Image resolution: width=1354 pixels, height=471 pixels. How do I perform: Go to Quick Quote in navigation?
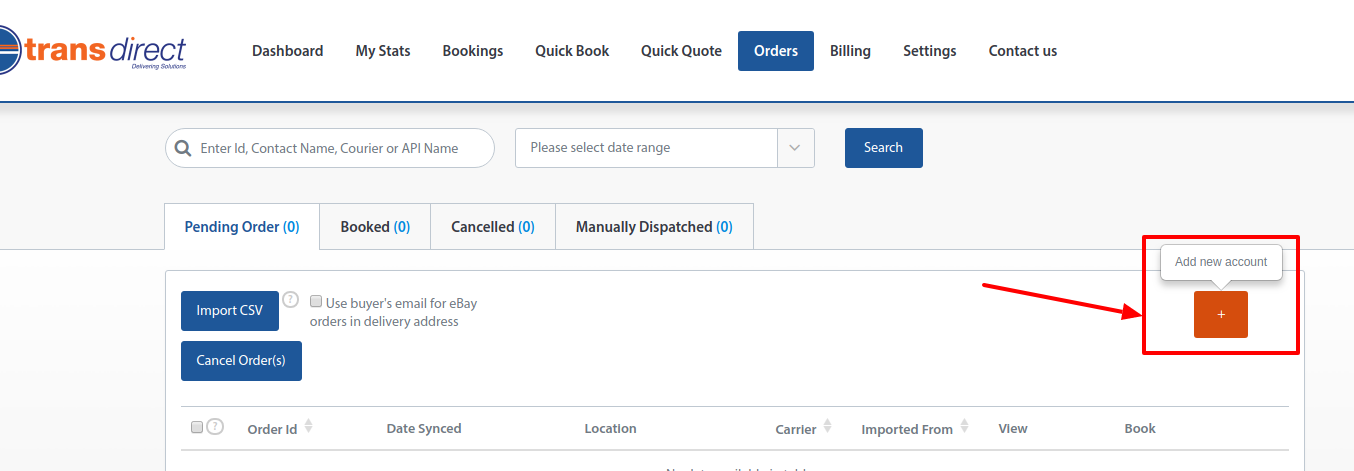tap(681, 51)
